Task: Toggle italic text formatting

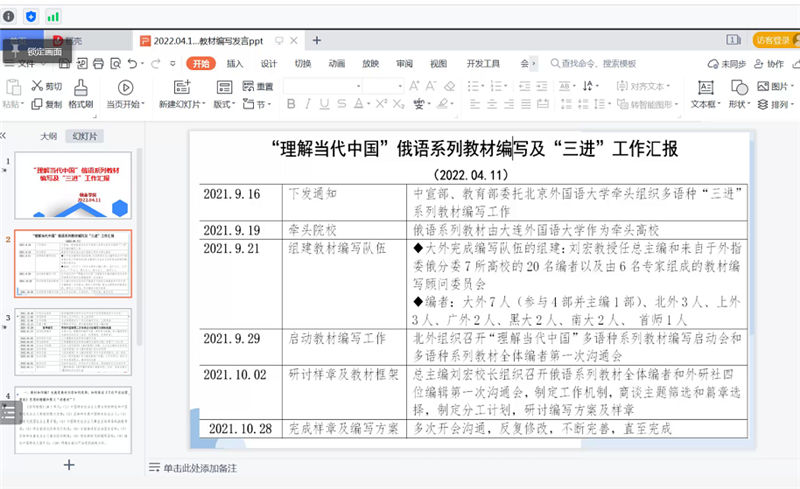Action: pos(308,104)
